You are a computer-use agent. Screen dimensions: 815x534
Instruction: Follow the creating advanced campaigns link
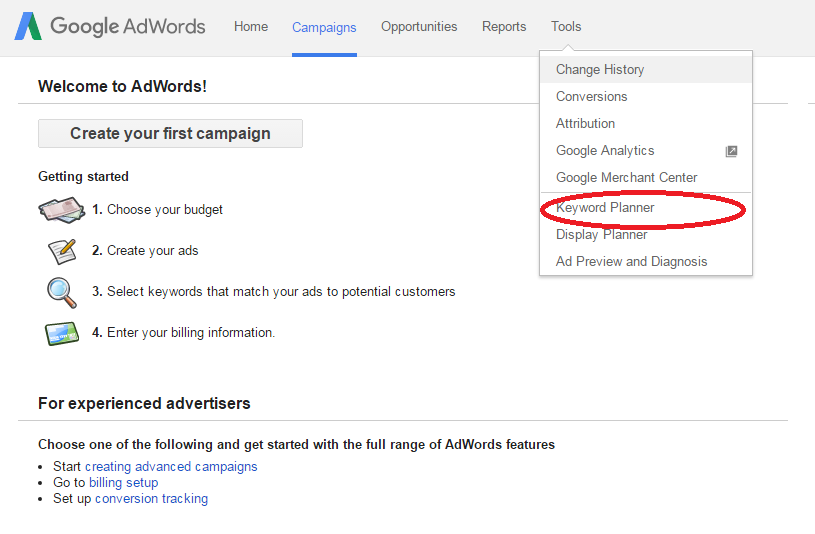click(171, 467)
